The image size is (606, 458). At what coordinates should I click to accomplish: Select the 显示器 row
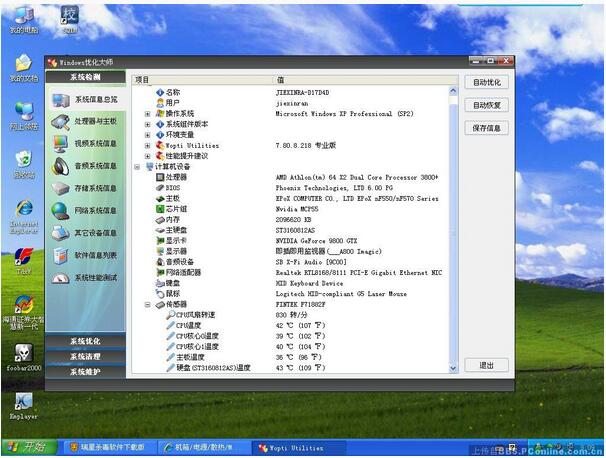tap(291, 251)
